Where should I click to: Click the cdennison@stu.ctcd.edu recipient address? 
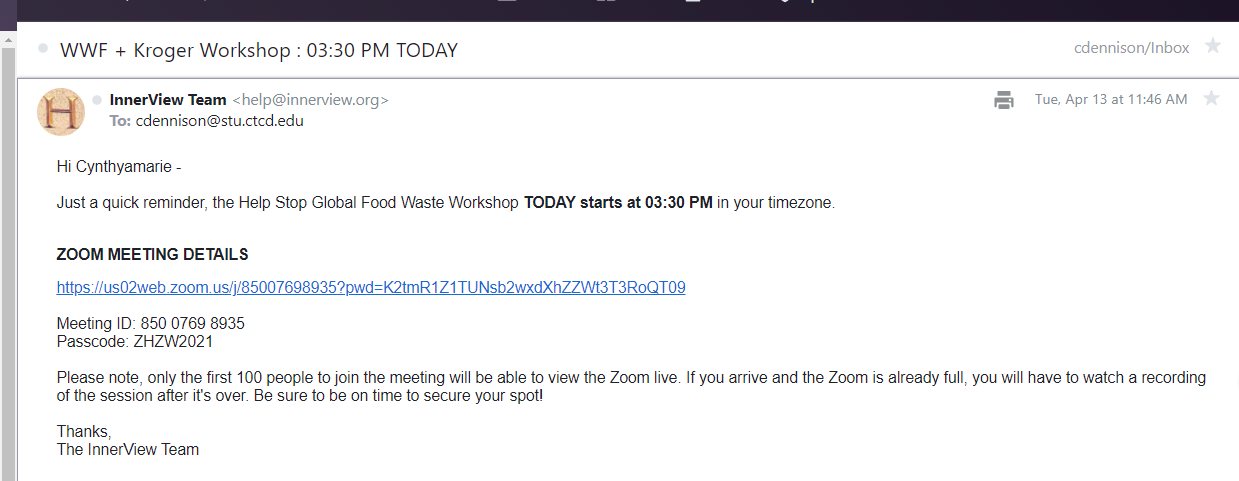click(x=219, y=121)
